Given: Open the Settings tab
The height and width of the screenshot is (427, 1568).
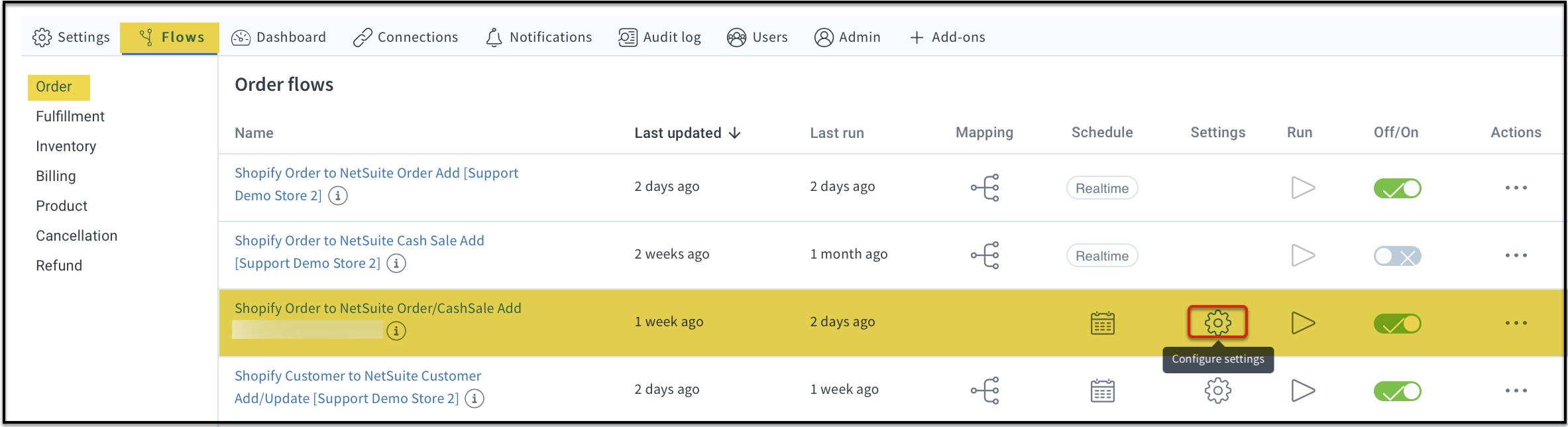Looking at the screenshot, I should coord(71,37).
